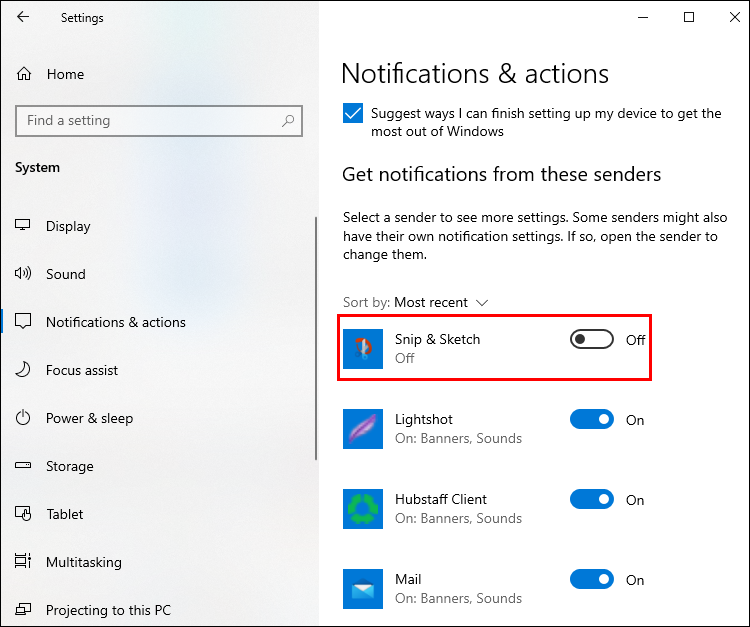
Task: Select the Hubstaff Client icon
Action: point(363,508)
